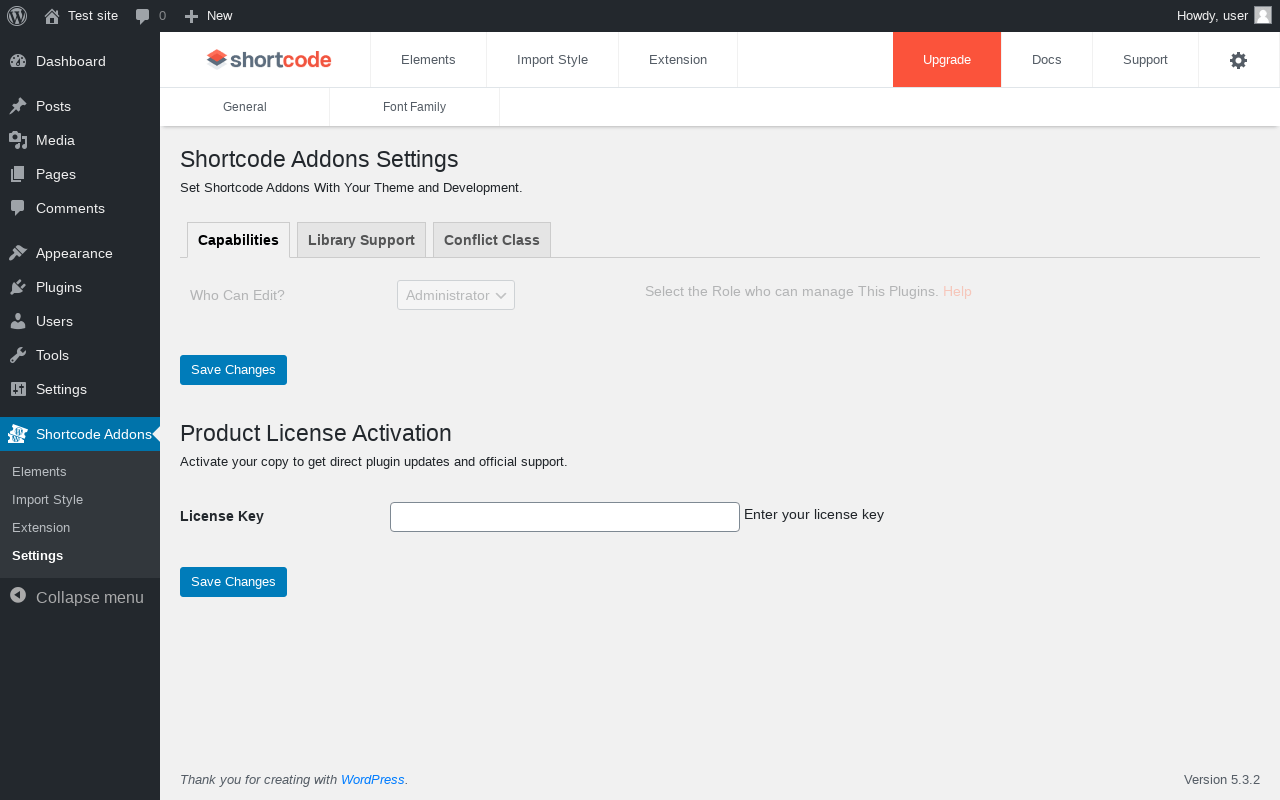Click the Comments sidebar bubble icon
The image size is (1280, 800).
click(18, 208)
